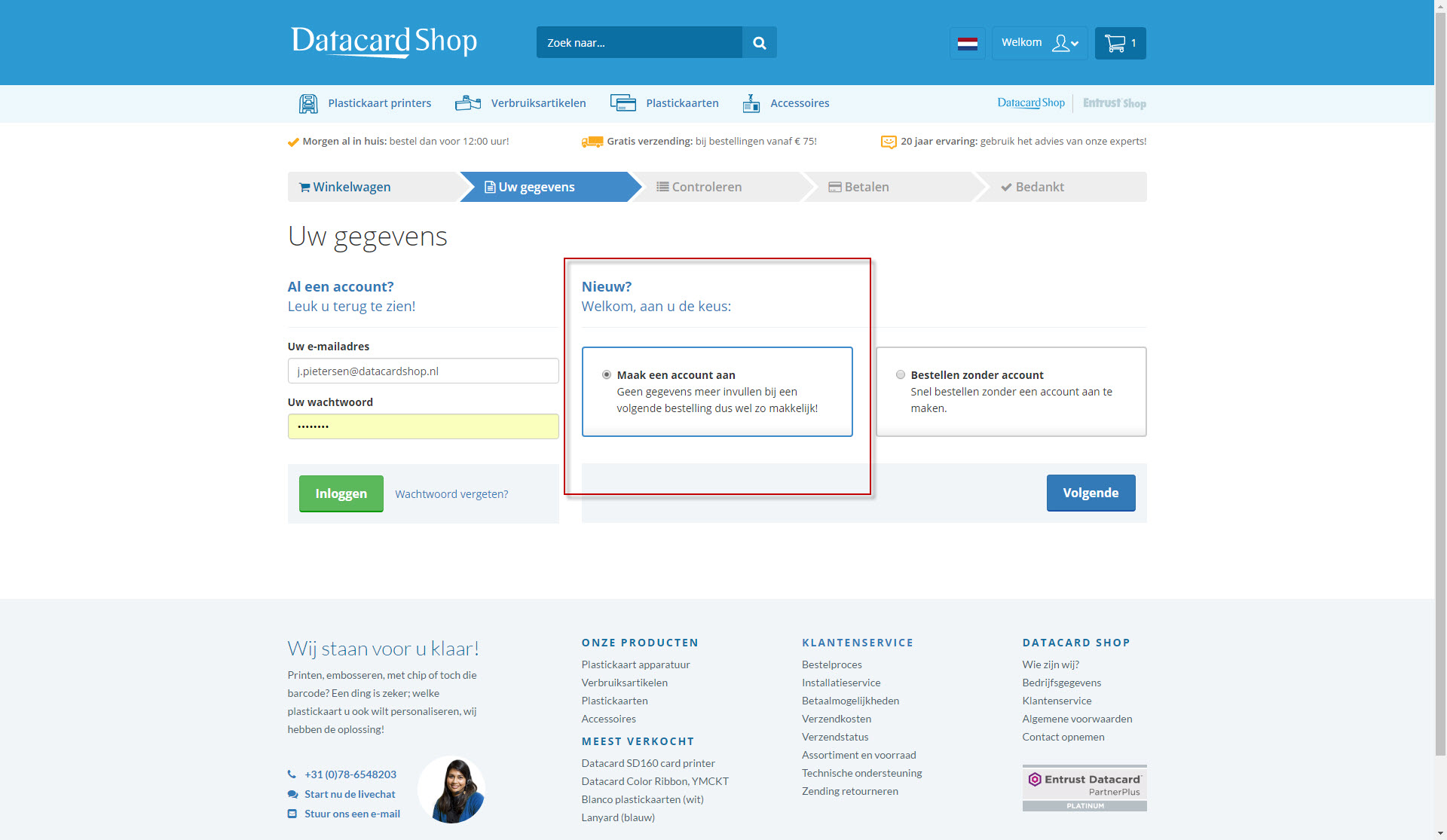Click the Plastickaarten card icon
1447x840 pixels.
[623, 103]
